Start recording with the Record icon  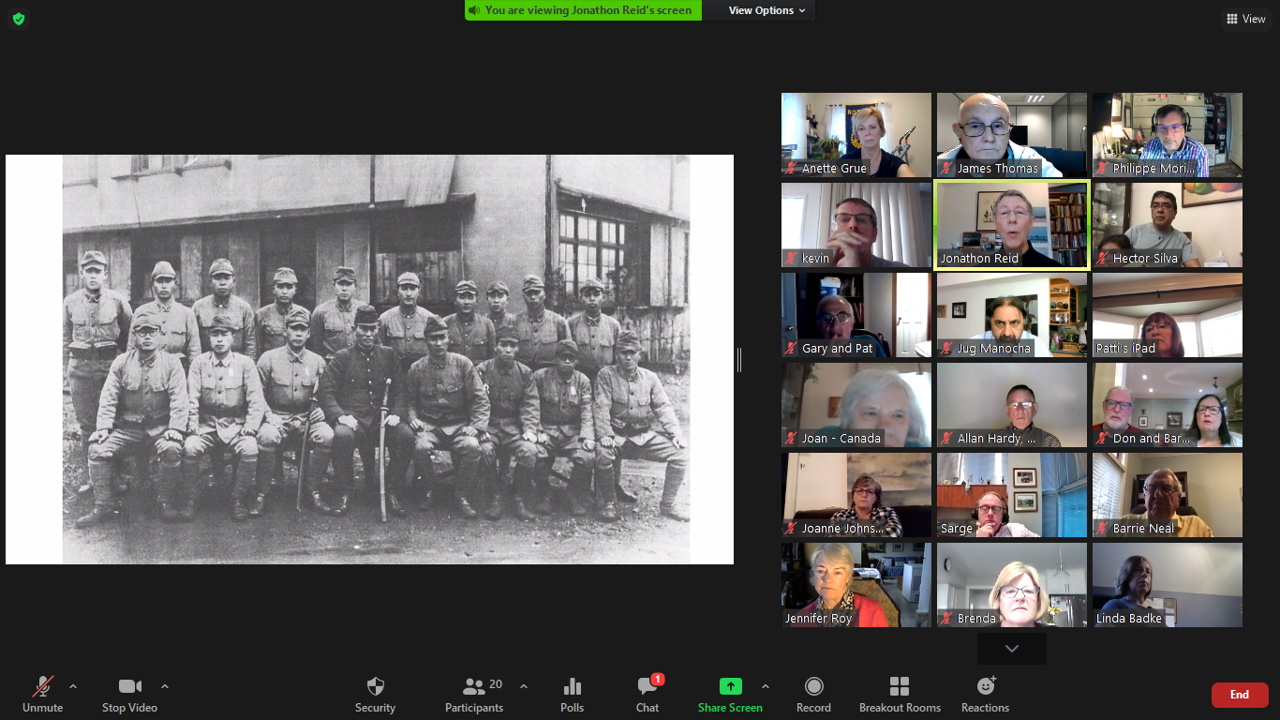(813, 687)
